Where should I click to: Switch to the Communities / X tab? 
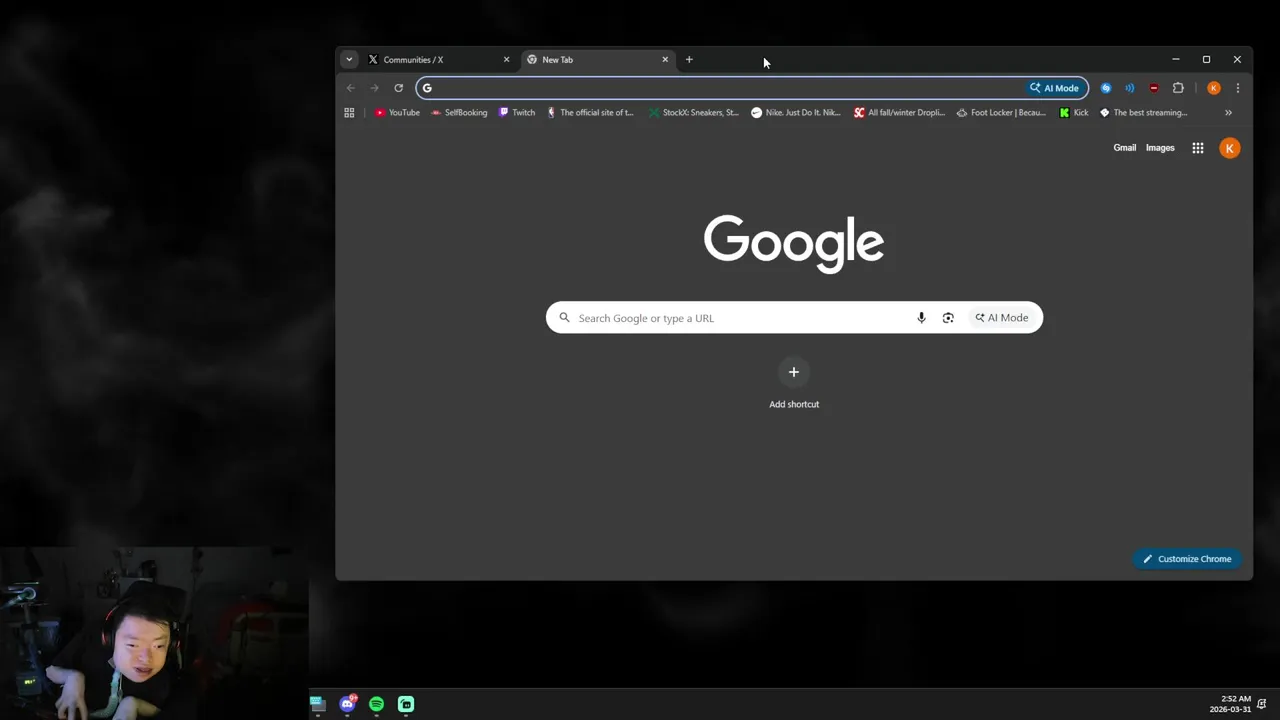tap(438, 60)
